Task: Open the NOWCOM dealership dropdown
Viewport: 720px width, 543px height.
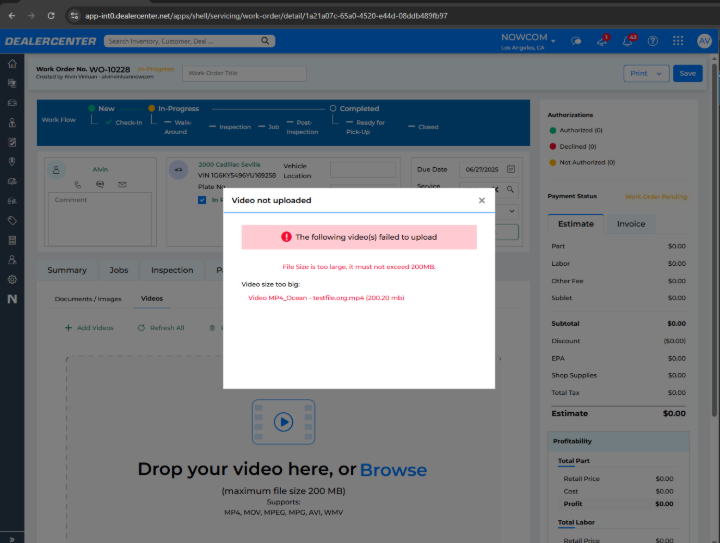Action: [x=528, y=41]
